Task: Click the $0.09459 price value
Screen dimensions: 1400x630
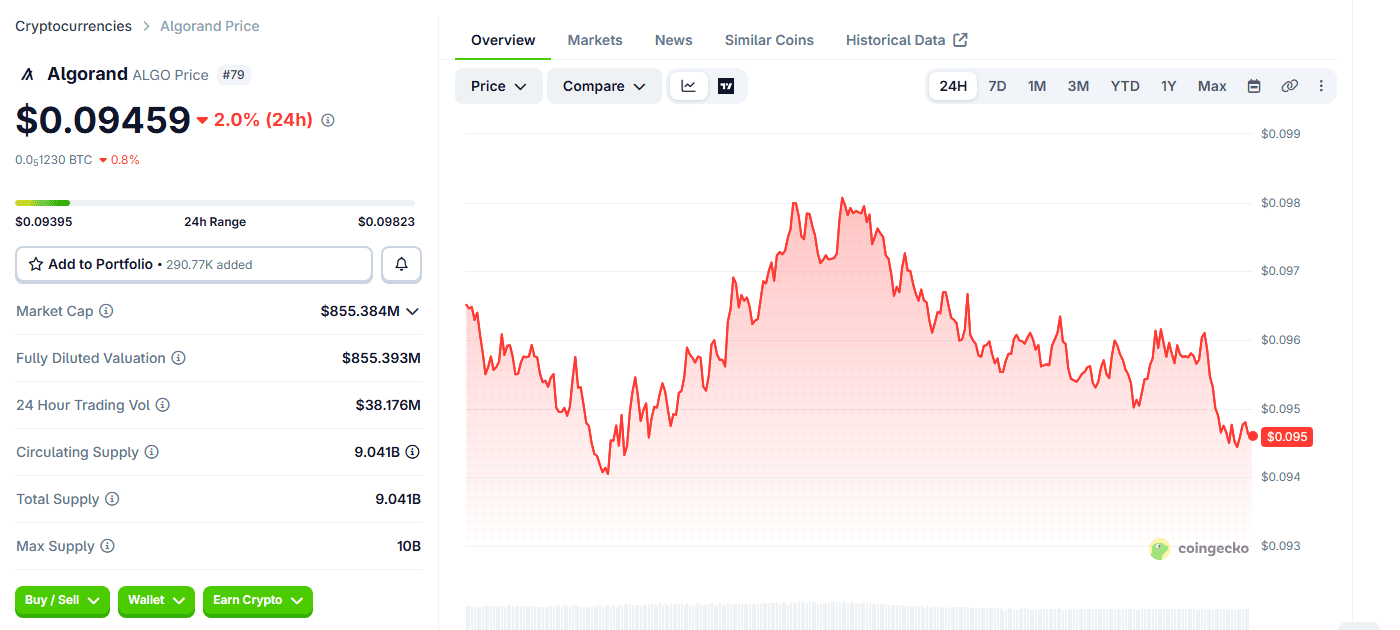Action: coord(103,120)
